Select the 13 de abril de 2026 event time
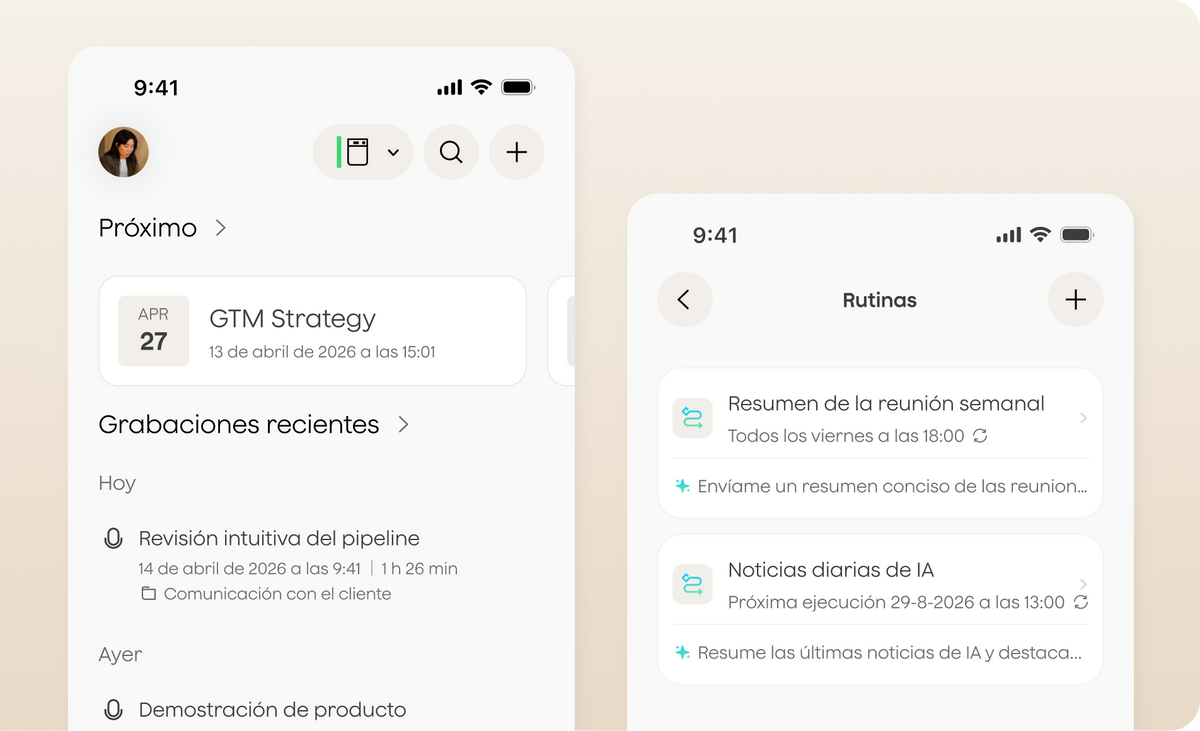The image size is (1200, 731). 322,352
